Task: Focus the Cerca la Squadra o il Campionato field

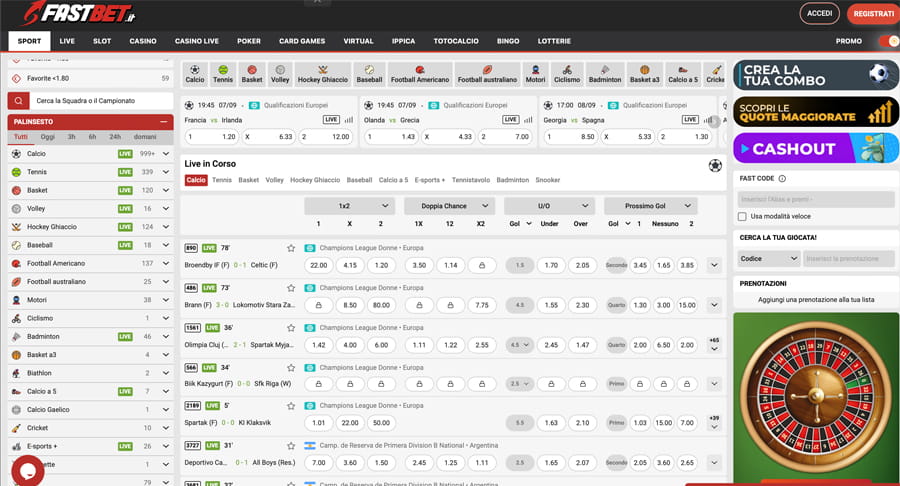Action: click(102, 101)
